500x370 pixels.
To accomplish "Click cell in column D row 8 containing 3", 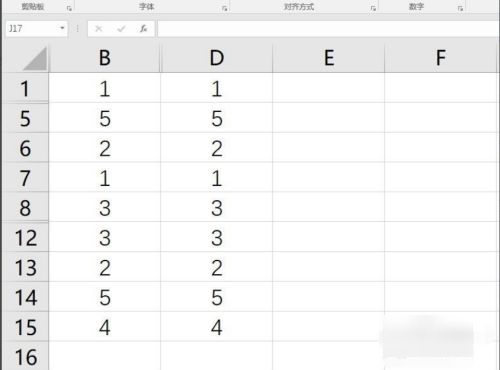I will pyautogui.click(x=217, y=208).
